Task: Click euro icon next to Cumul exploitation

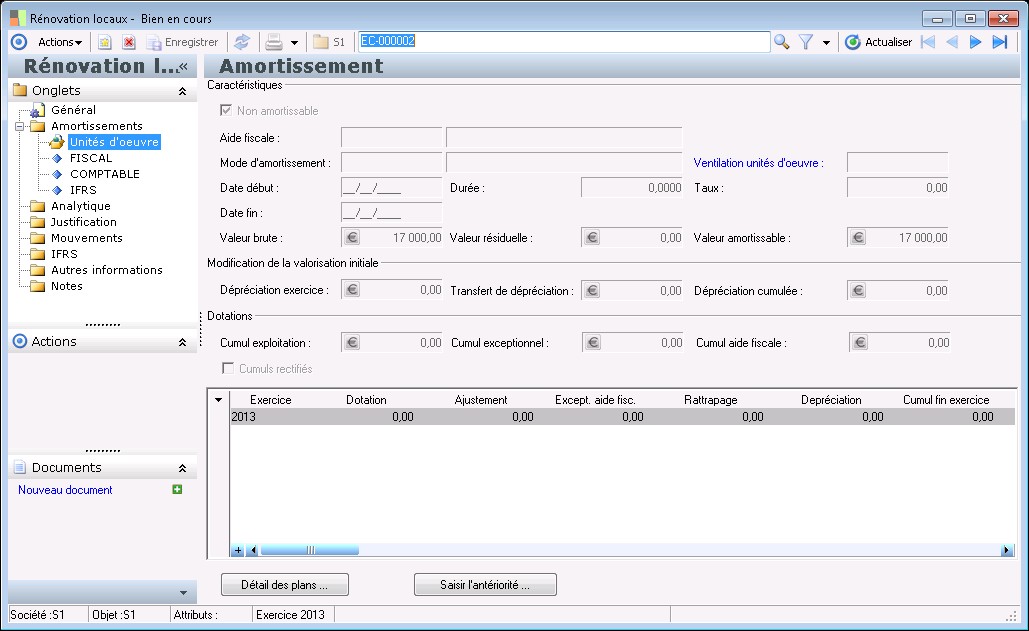Action: click(352, 342)
